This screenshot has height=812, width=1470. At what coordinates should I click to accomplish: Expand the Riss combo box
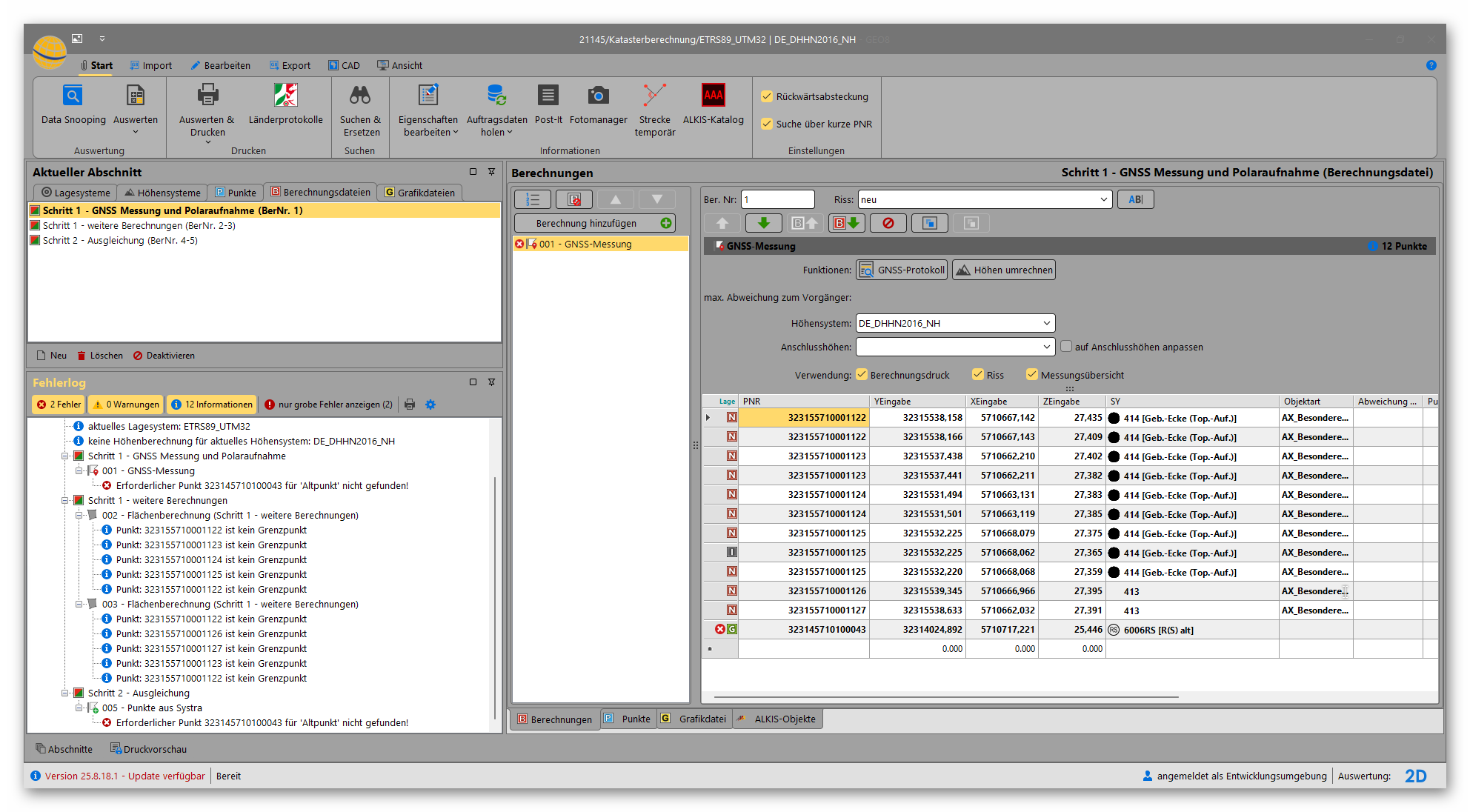(x=1103, y=199)
